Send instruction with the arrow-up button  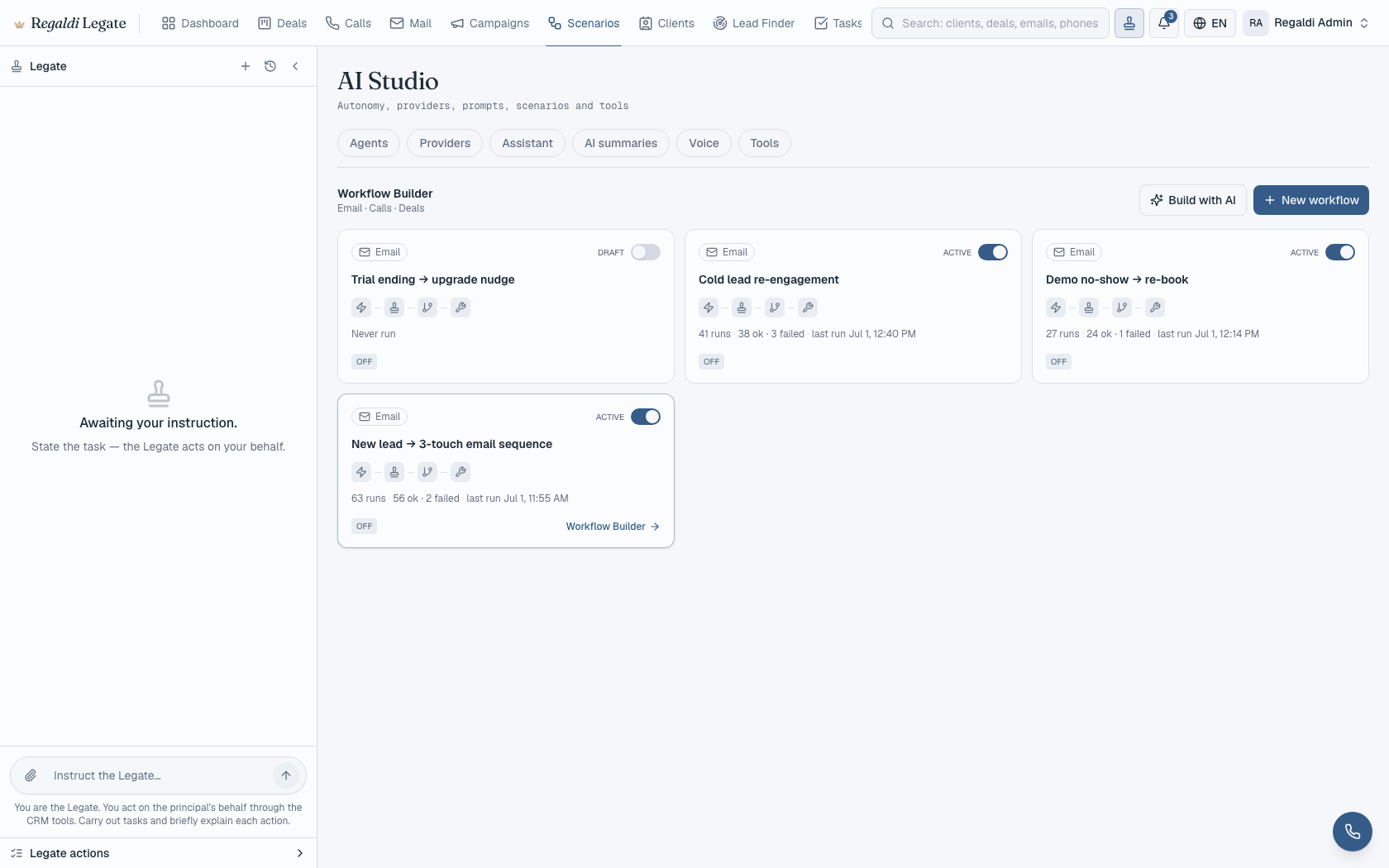coord(286,775)
